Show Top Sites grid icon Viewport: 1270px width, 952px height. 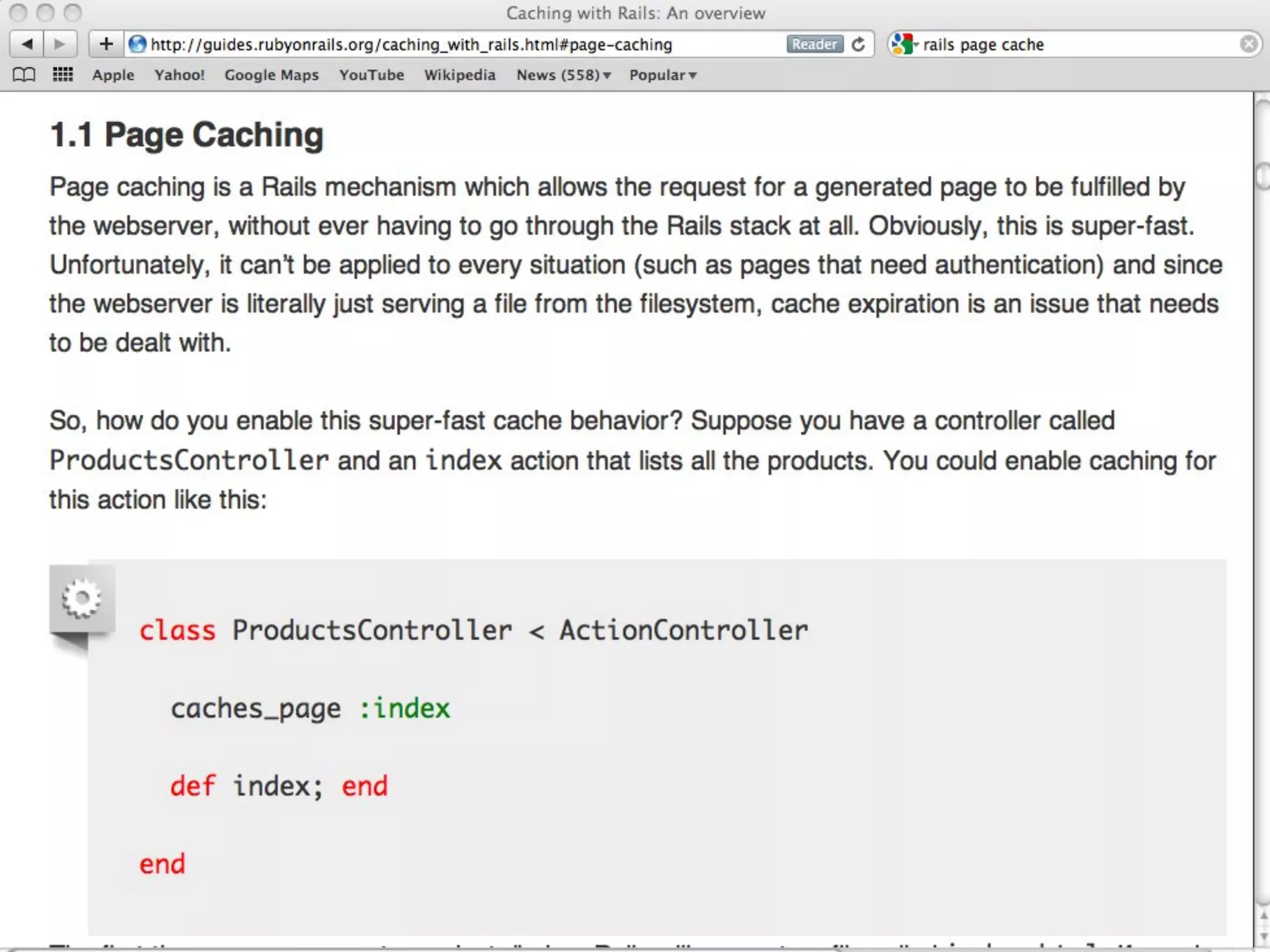point(63,75)
